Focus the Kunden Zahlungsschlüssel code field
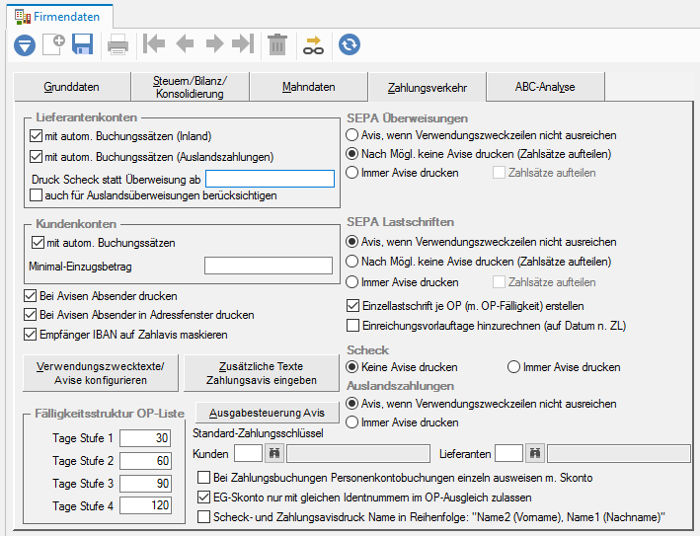 pyautogui.click(x=248, y=453)
